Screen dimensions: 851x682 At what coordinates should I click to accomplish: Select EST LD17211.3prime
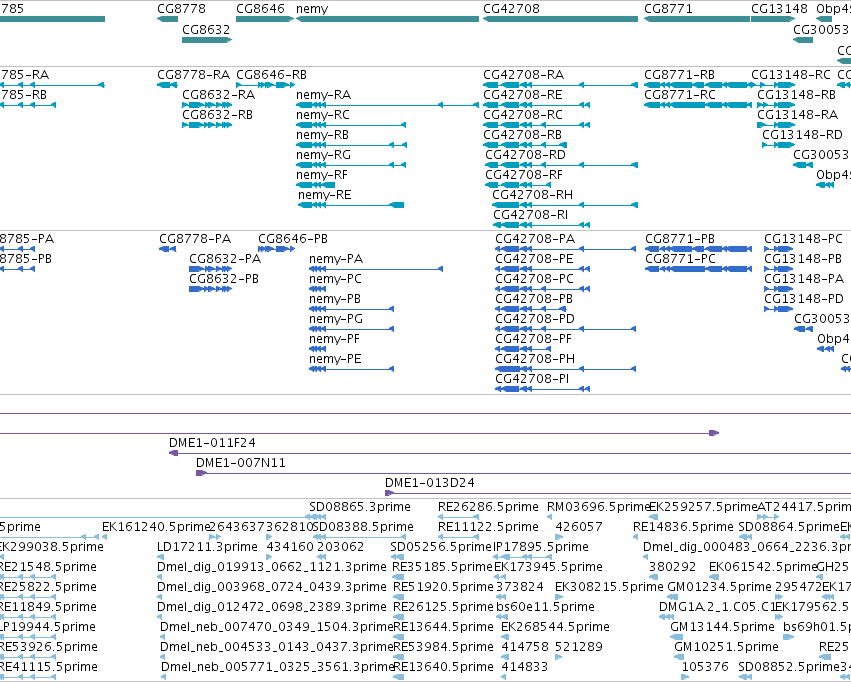tap(207, 547)
